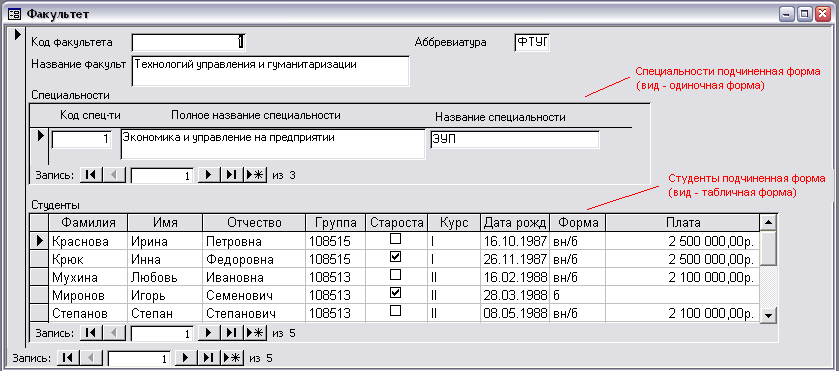The height and width of the screenshot is (371, 839).
Task: Go to last record in Студенты navigator
Action: [232, 332]
